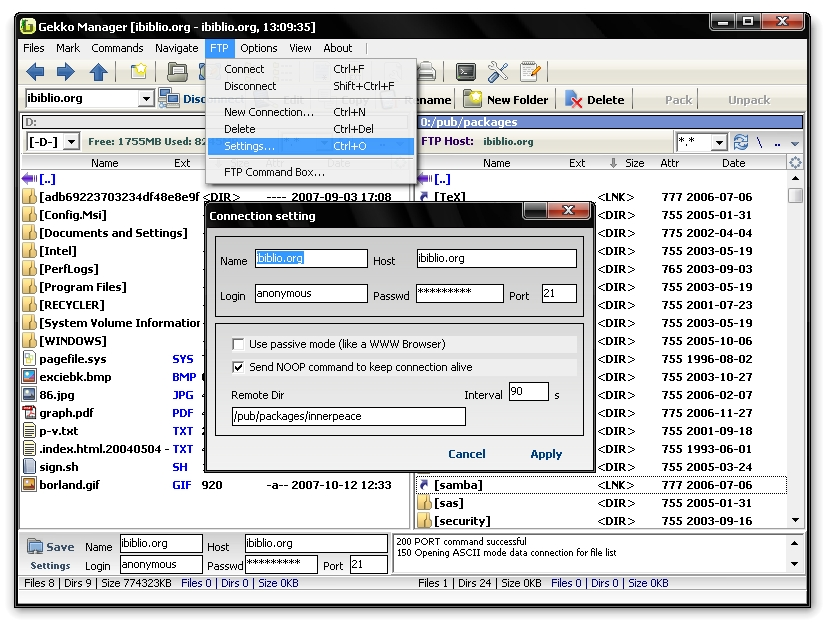Click the drive icon in the toolbar

pos(177,72)
